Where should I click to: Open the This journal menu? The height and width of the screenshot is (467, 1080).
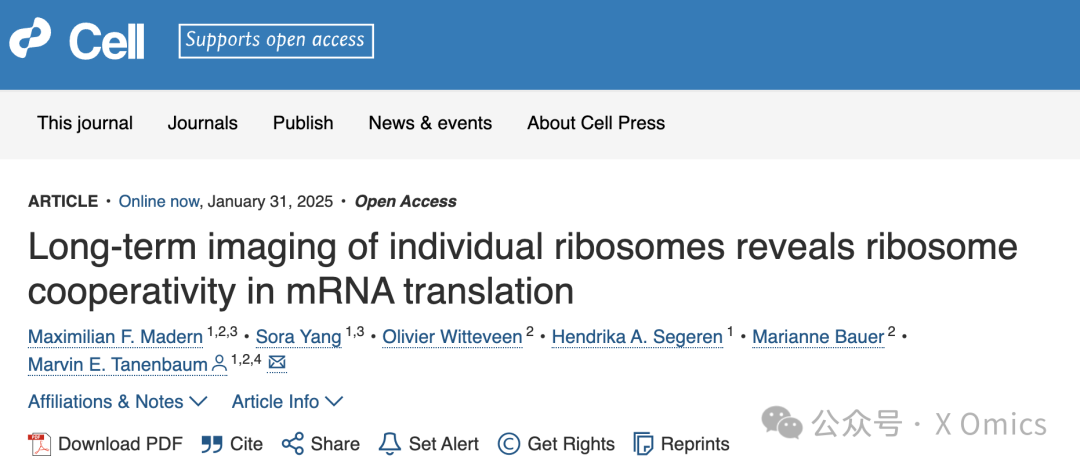pyautogui.click(x=85, y=123)
